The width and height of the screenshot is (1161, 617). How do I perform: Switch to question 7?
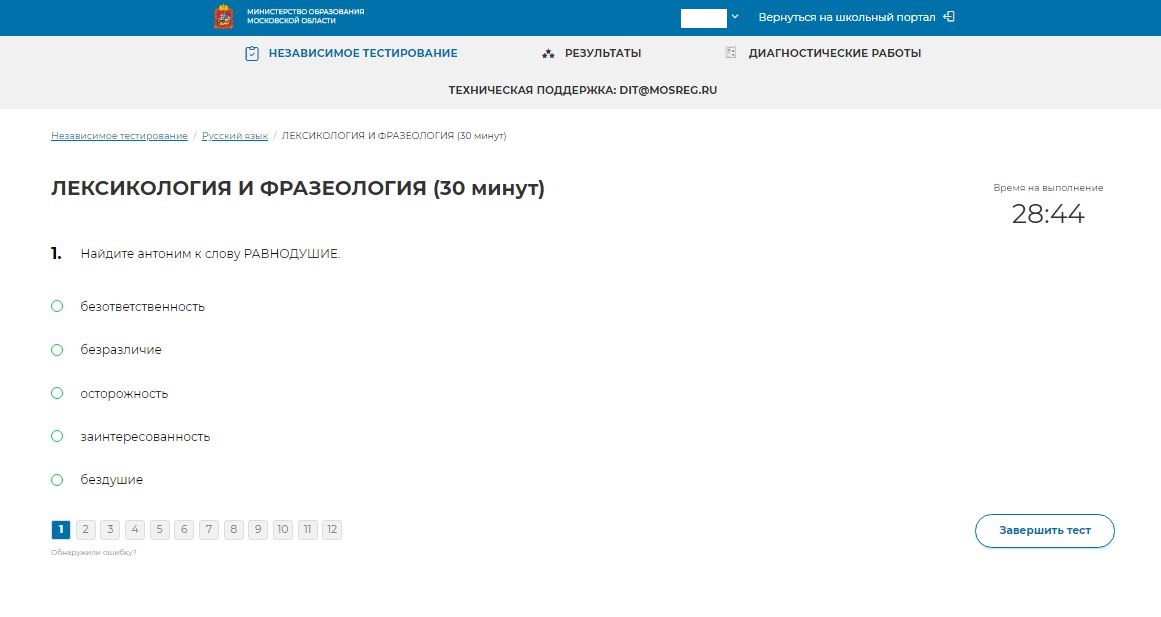coord(209,530)
